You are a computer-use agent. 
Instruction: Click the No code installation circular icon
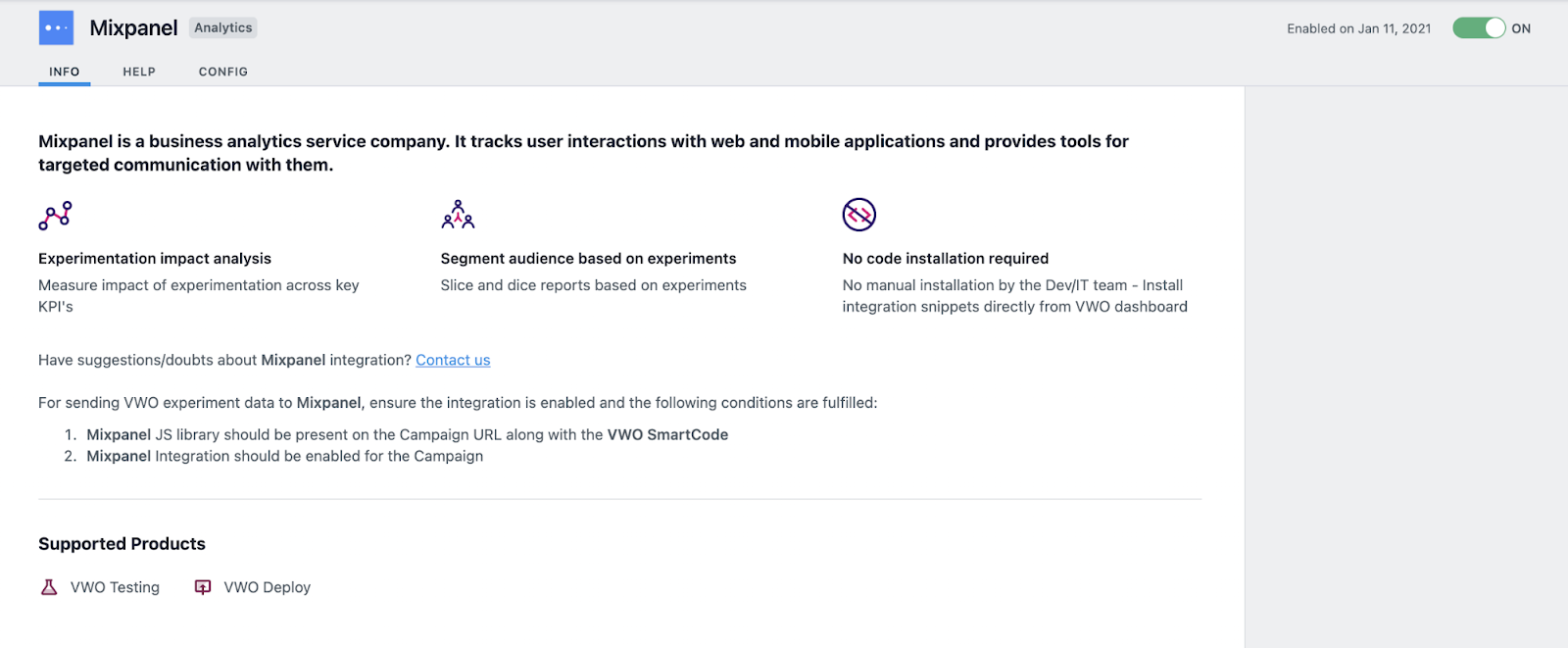pyautogui.click(x=859, y=215)
